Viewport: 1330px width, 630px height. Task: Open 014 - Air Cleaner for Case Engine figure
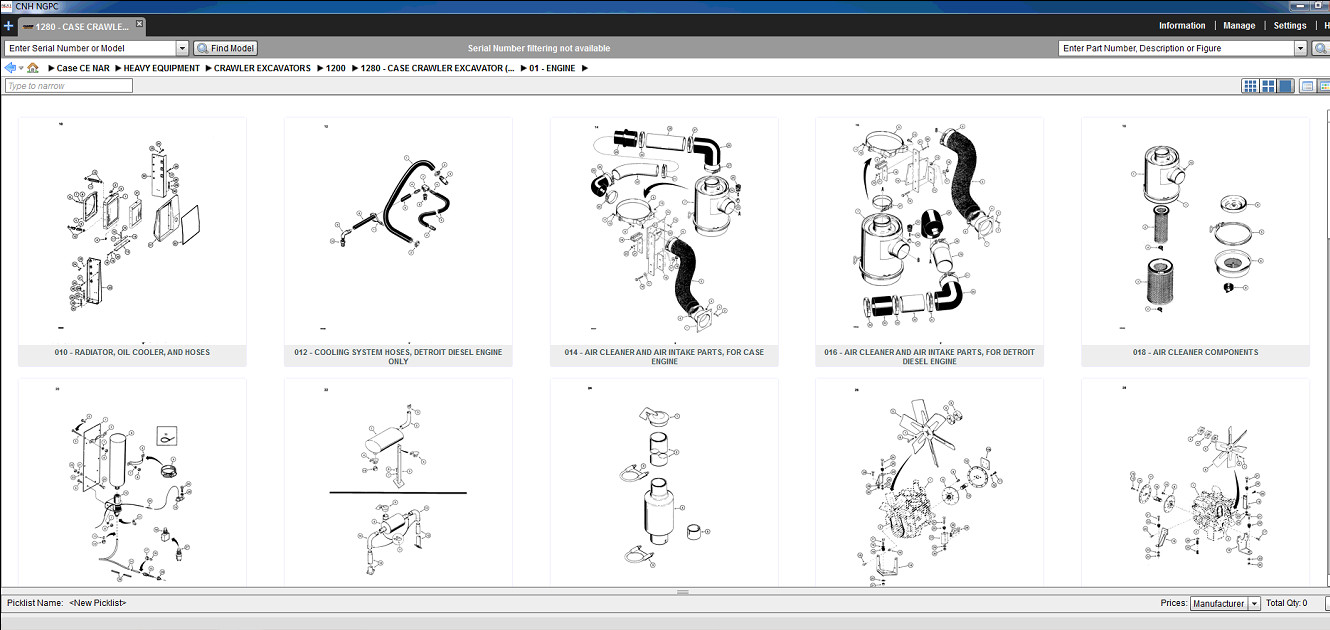point(664,231)
